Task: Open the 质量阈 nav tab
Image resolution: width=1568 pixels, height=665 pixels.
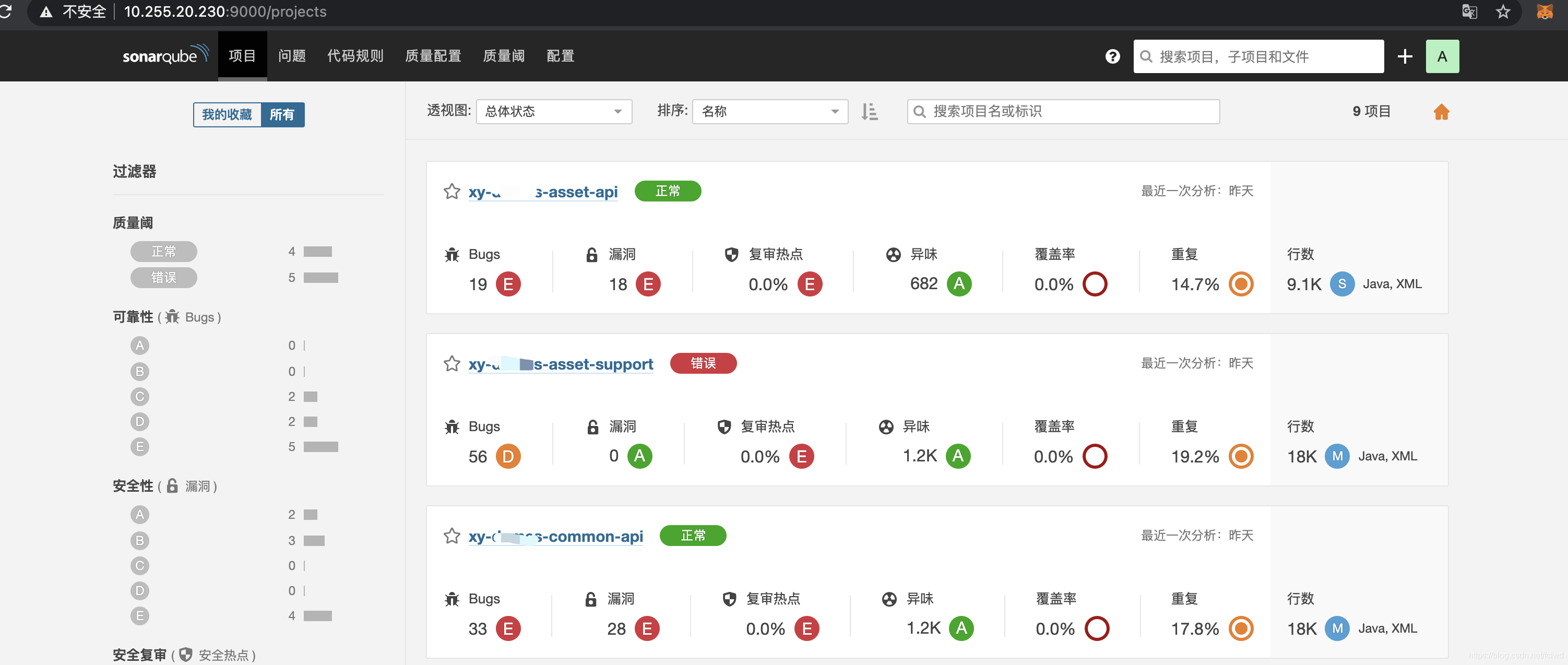Action: tap(503, 56)
